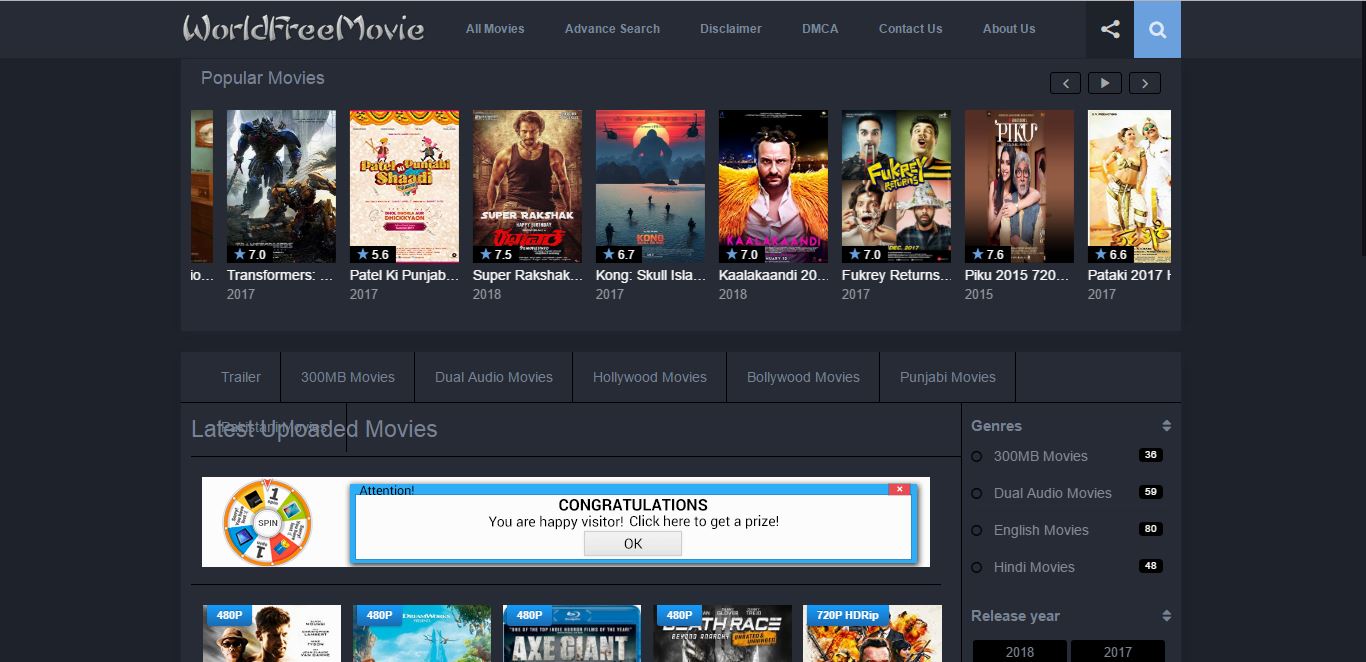Open the Pataki 2017 title link

point(1129,275)
